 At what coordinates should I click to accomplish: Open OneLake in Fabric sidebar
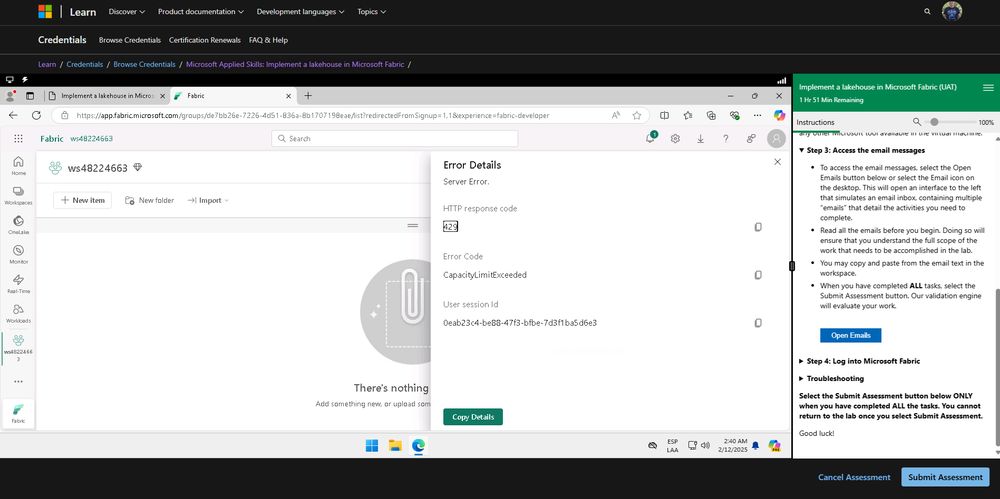[x=18, y=225]
